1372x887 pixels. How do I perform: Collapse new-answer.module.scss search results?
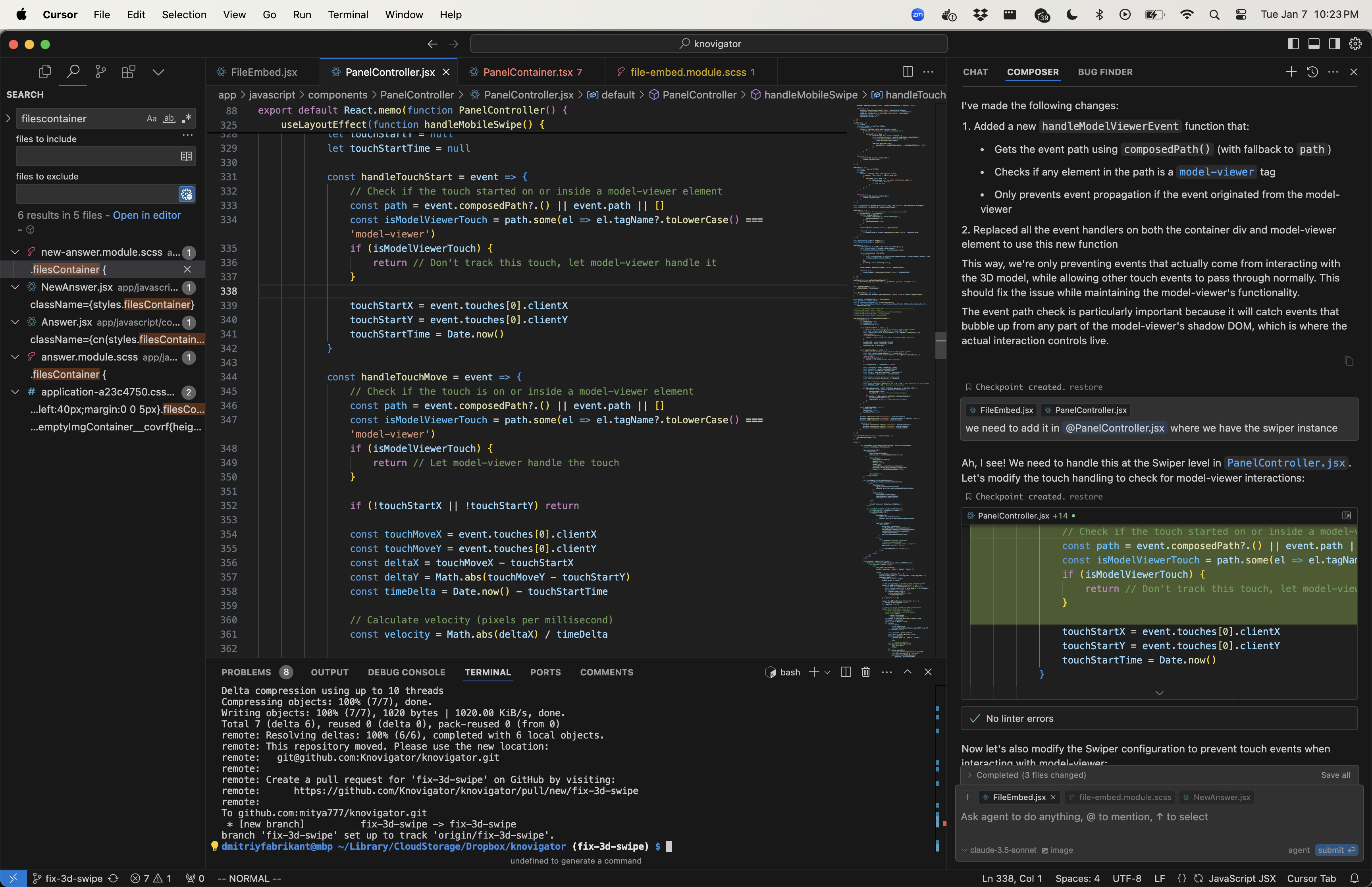[15, 252]
